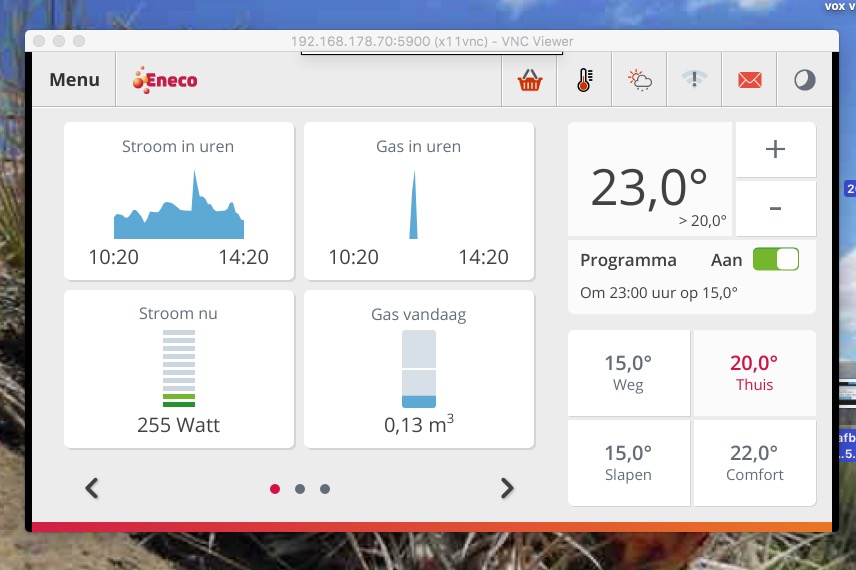
Task: Select the Comfort 22,0° preset
Action: [754, 463]
